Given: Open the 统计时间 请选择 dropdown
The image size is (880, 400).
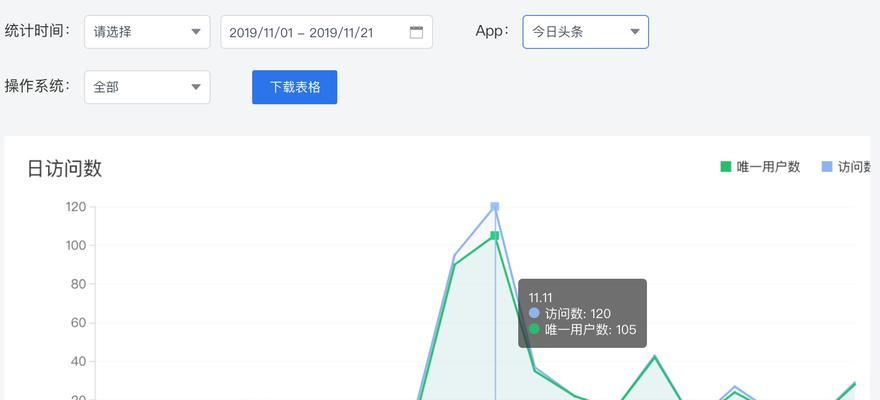Looking at the screenshot, I should (147, 32).
